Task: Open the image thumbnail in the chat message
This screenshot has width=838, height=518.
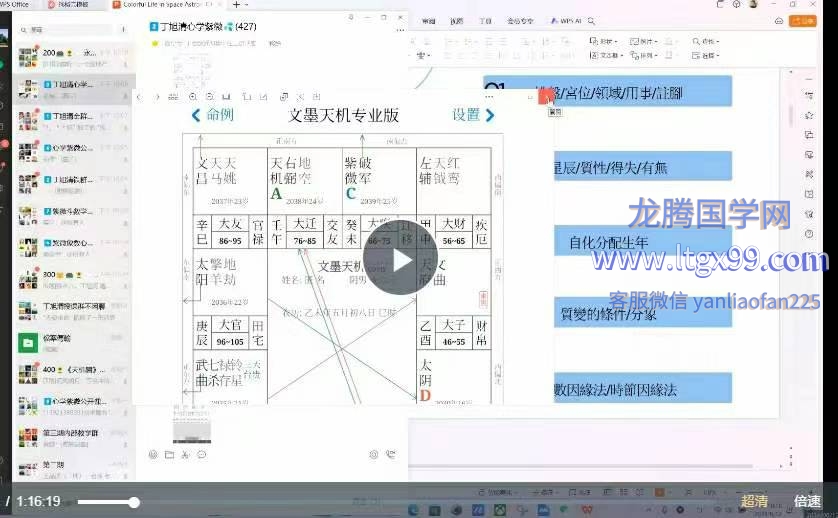Action: [x=191, y=427]
